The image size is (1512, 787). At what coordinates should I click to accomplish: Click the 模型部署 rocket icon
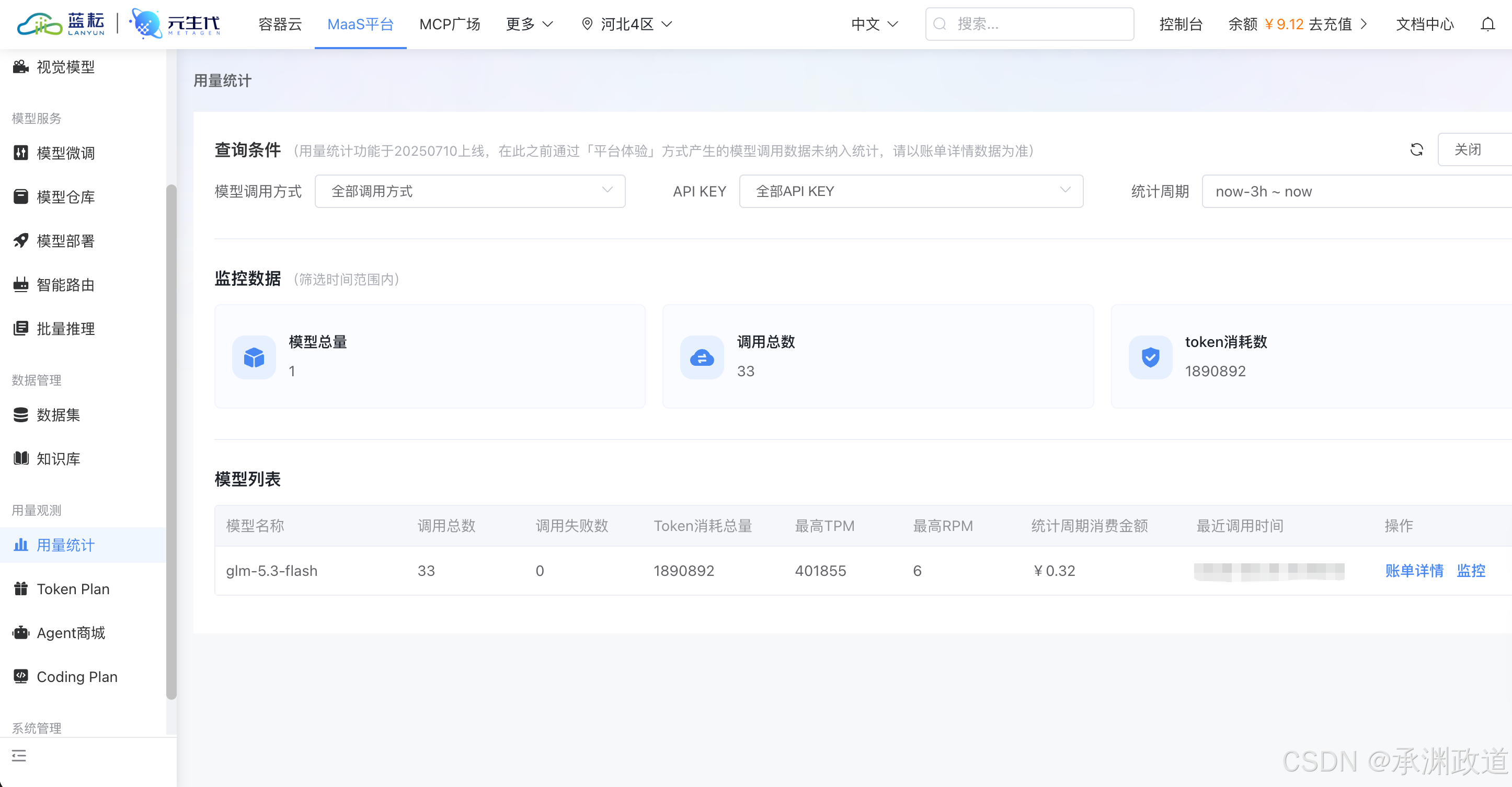(20, 240)
